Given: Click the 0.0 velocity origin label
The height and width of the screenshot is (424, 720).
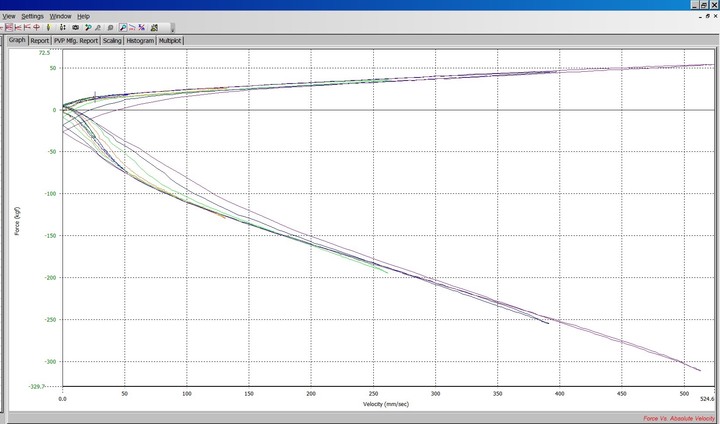Looking at the screenshot, I should pos(62,399).
